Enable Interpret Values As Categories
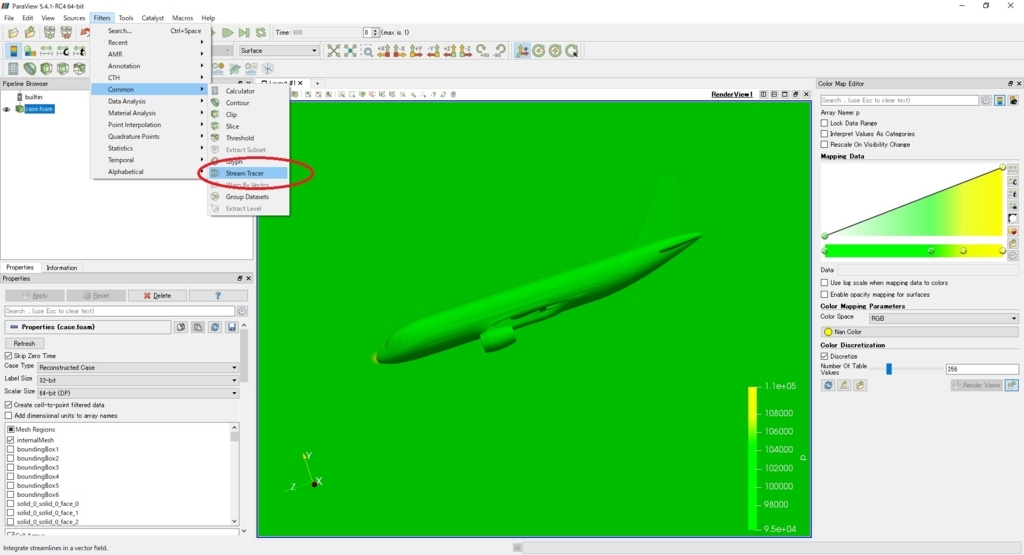 click(824, 134)
